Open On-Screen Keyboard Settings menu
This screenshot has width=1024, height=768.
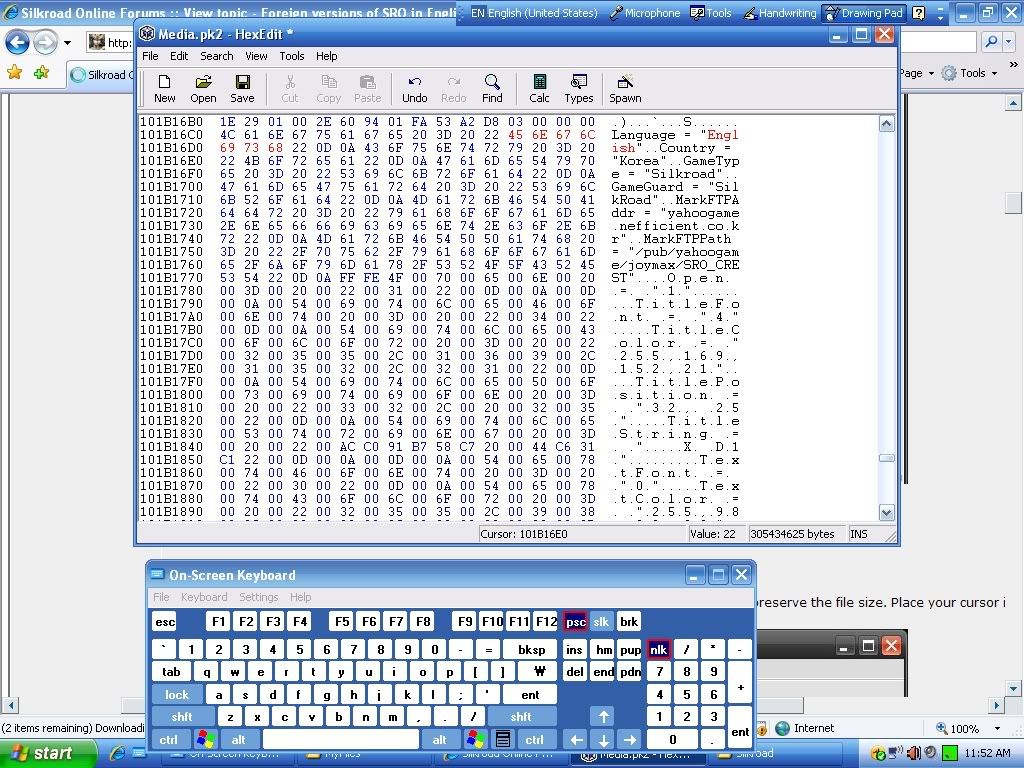click(259, 597)
